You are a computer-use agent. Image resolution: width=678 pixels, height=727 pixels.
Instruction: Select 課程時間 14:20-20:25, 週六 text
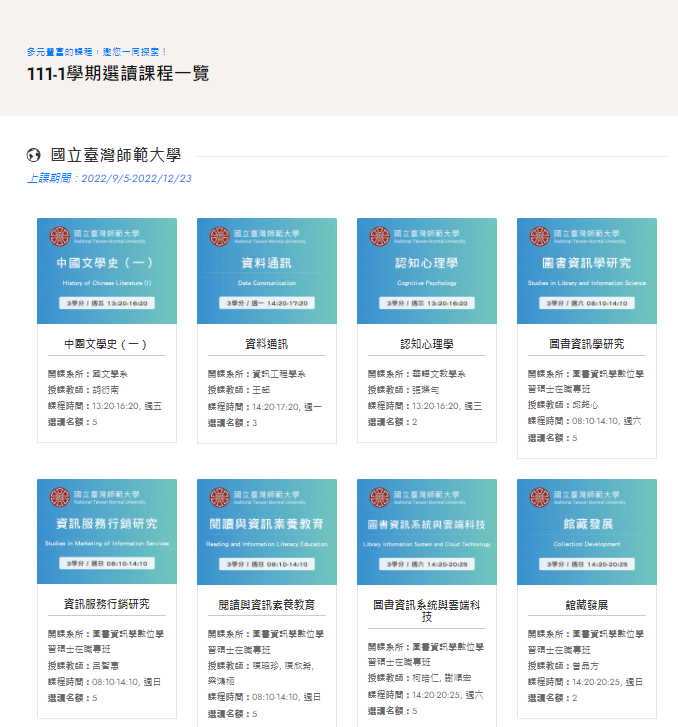[426, 695]
